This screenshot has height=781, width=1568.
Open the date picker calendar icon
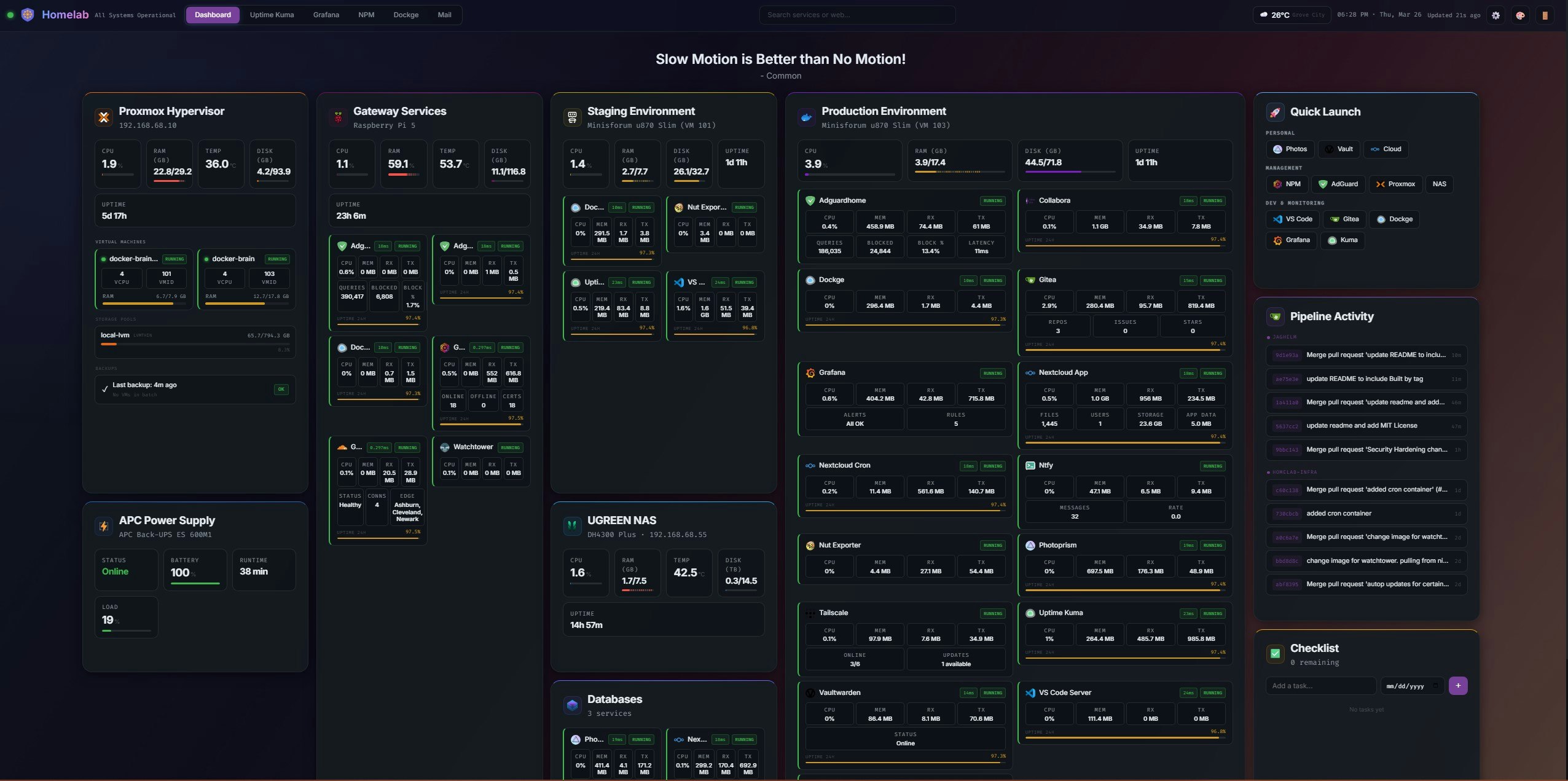1436,686
